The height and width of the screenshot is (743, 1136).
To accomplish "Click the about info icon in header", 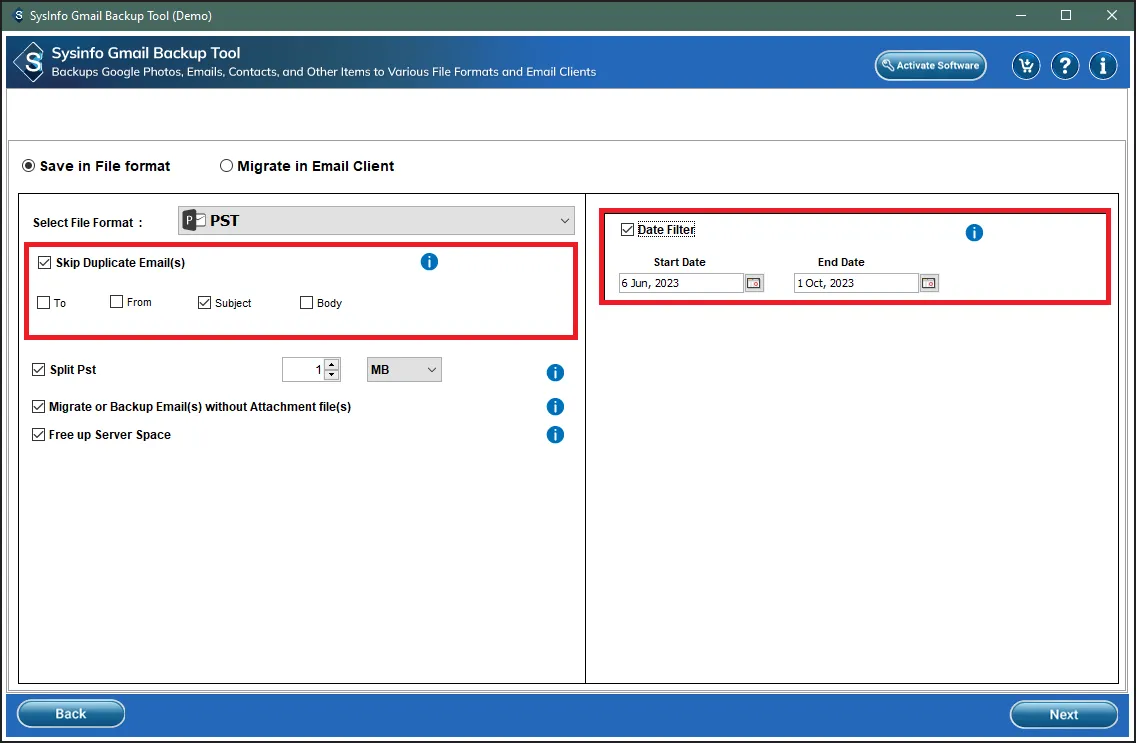I will [x=1103, y=66].
